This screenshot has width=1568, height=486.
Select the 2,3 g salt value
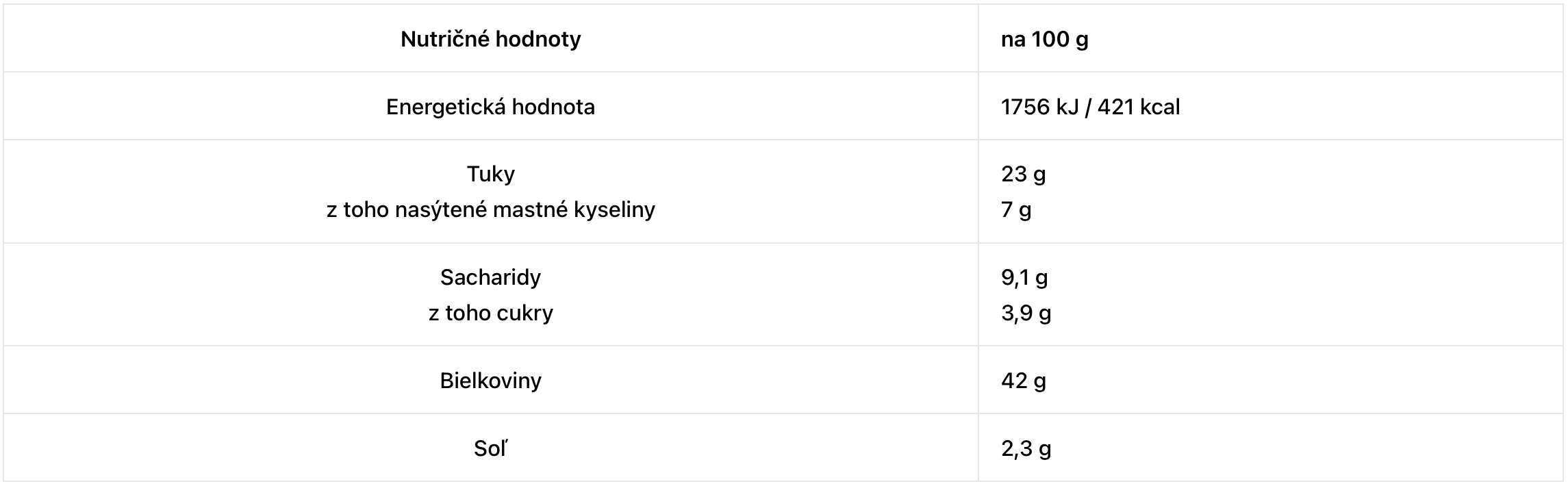[1026, 448]
